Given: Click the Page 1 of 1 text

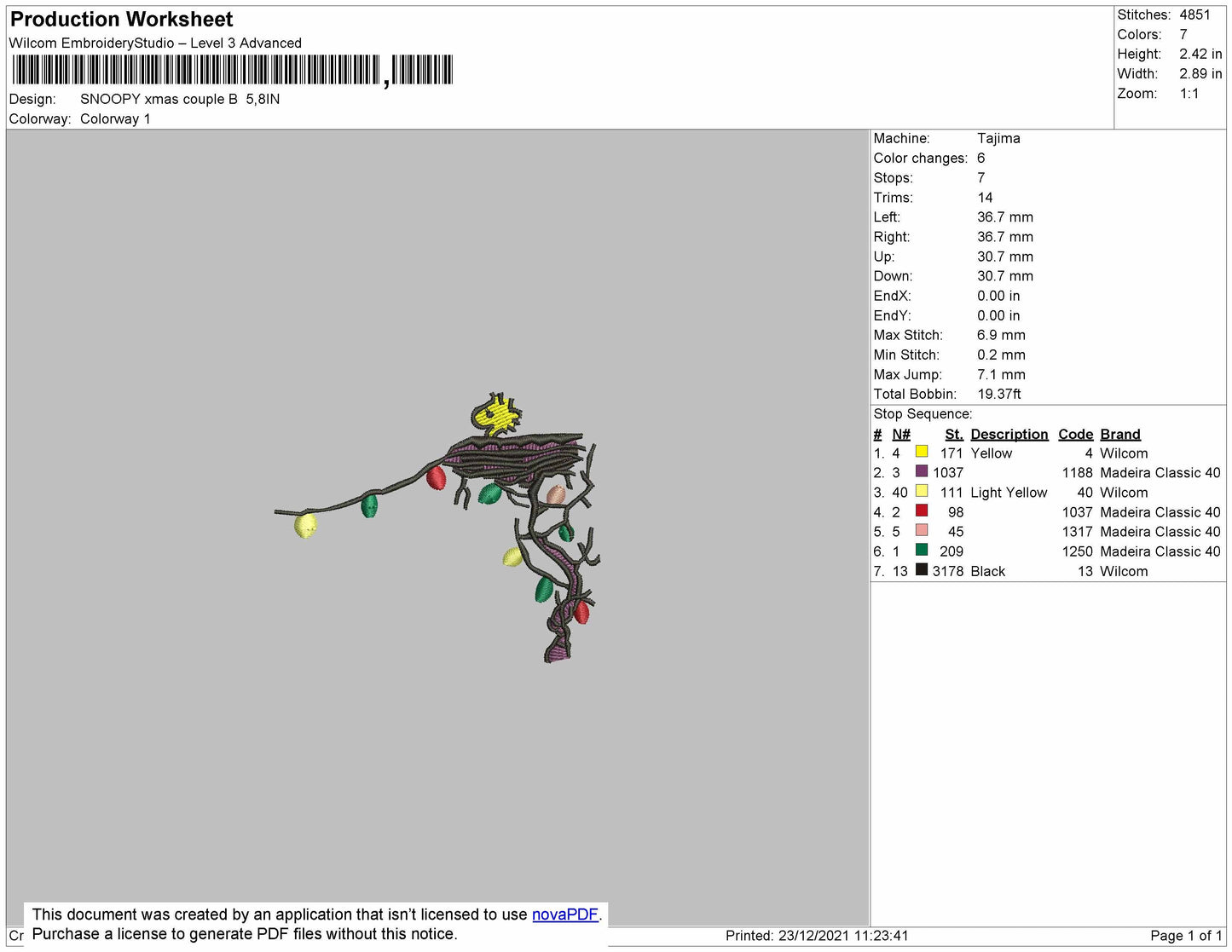Looking at the screenshot, I should click(1186, 935).
